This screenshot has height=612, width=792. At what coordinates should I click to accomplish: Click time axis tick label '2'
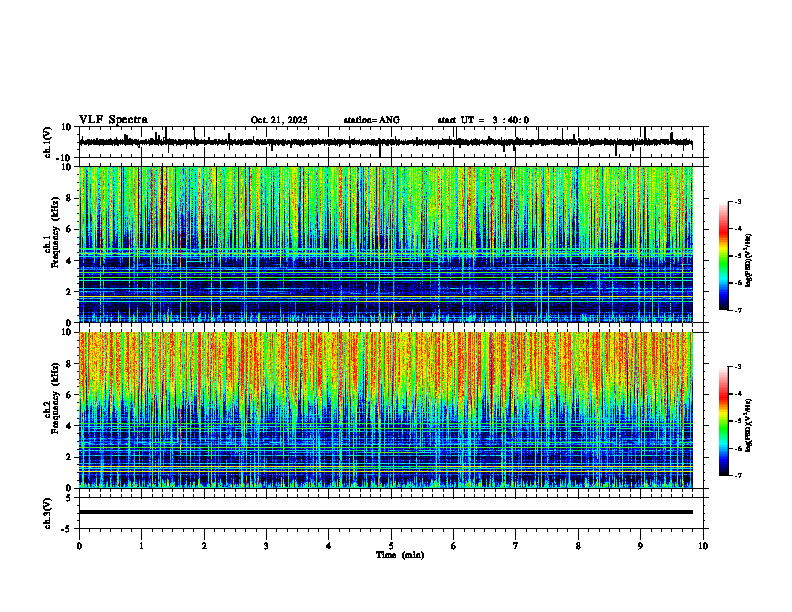[x=204, y=546]
